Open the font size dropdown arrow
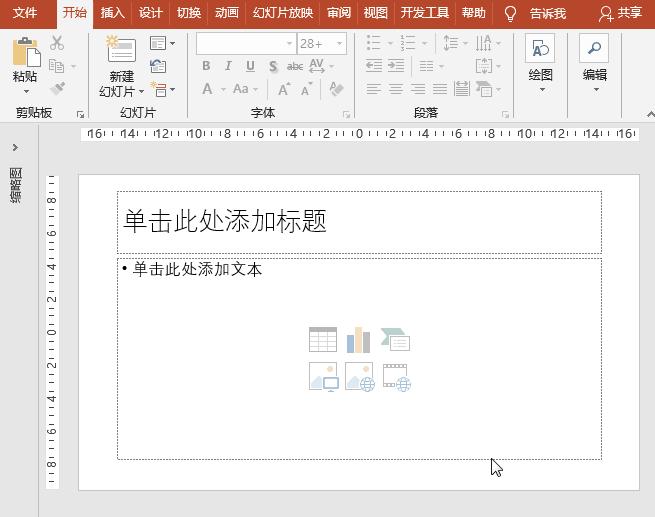Screen dimensions: 655x517 point(340,43)
